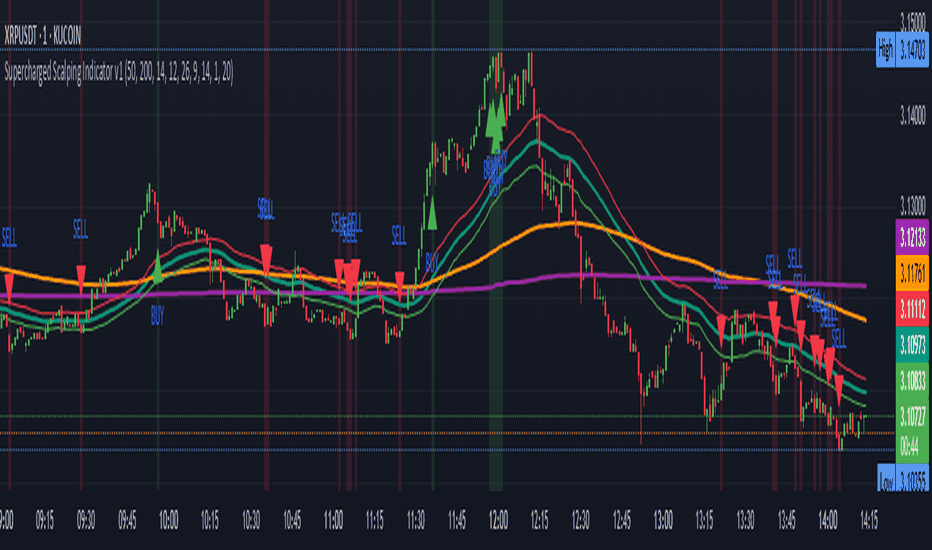Click the 3.15000 price axis label
This screenshot has width=932, height=550.
(912, 22)
